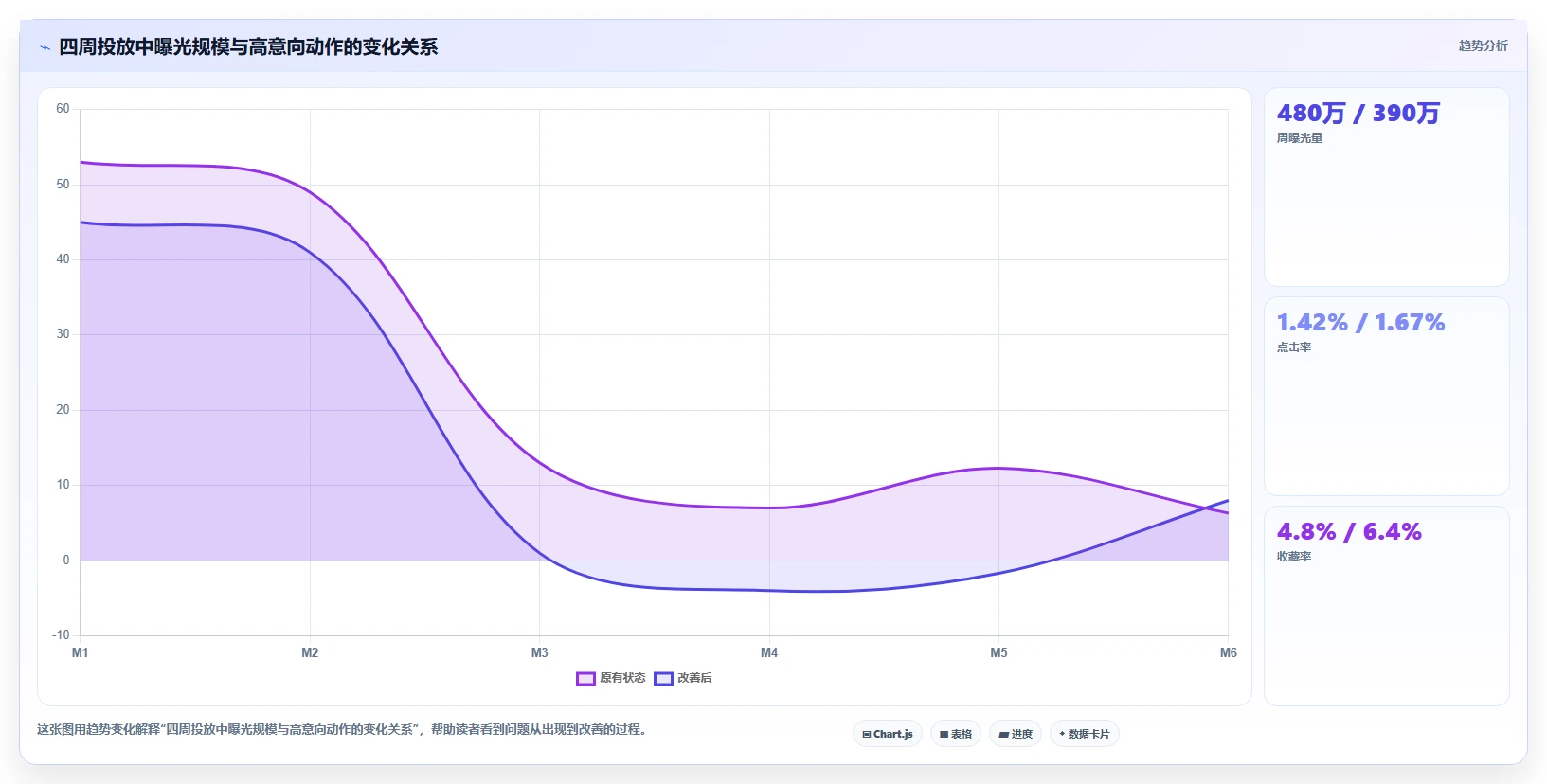Click the chart title heading text
The width and height of the screenshot is (1547, 784).
click(248, 47)
